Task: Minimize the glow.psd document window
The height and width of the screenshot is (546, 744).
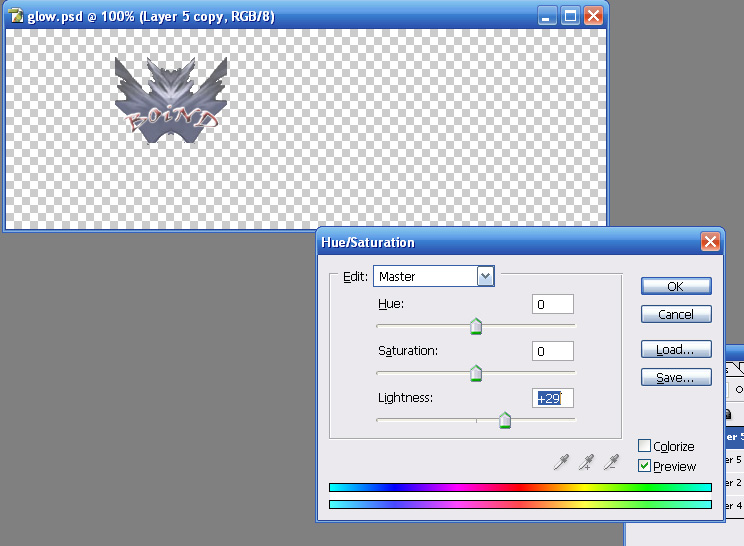Action: point(547,16)
